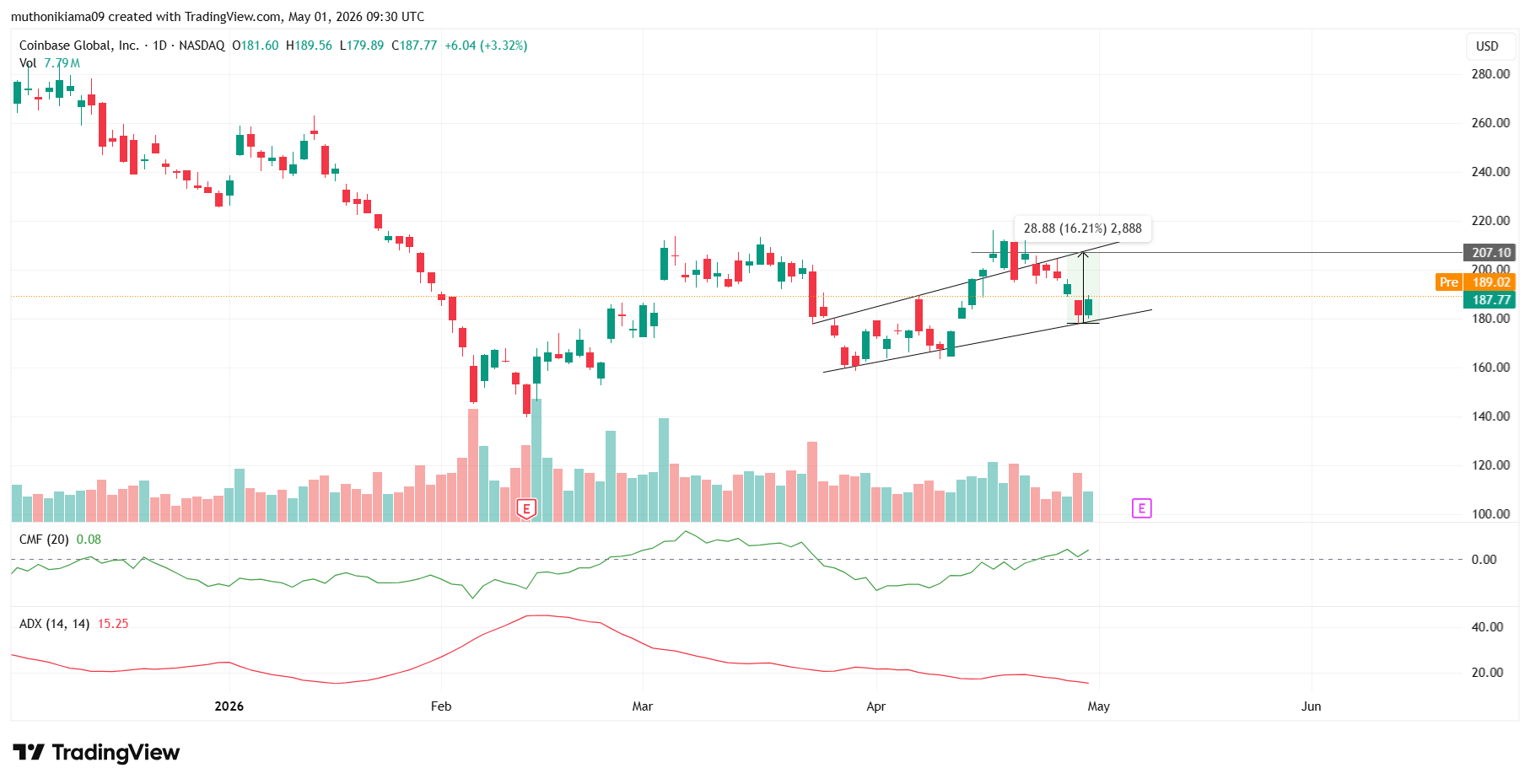This screenshot has width=1530, height=784.
Task: Select the CMF (20) indicator legend
Action: [x=45, y=540]
